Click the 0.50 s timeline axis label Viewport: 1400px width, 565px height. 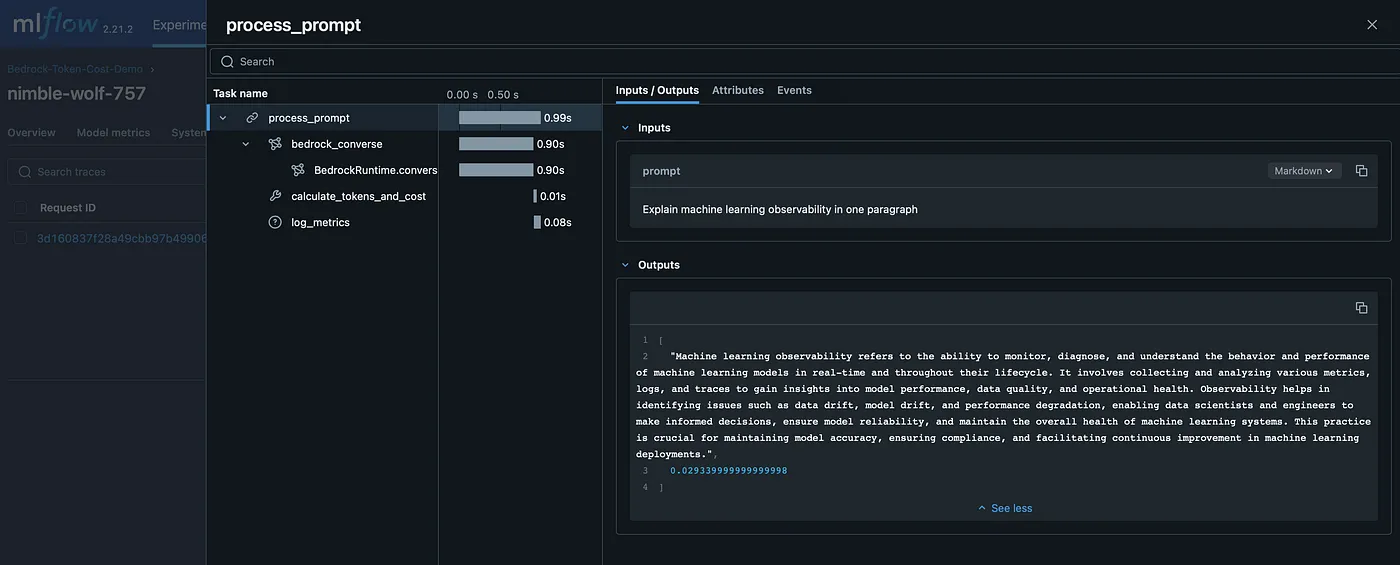point(503,95)
